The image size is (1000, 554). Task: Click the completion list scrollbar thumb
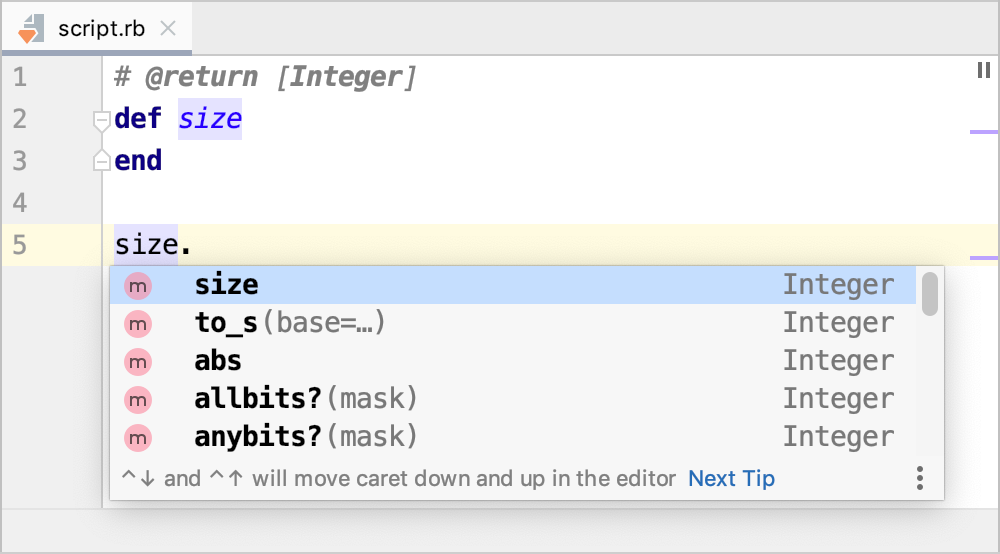coord(930,294)
